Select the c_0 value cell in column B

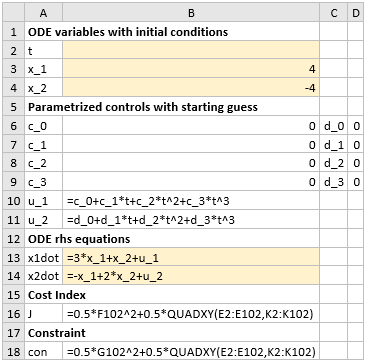pos(191,126)
